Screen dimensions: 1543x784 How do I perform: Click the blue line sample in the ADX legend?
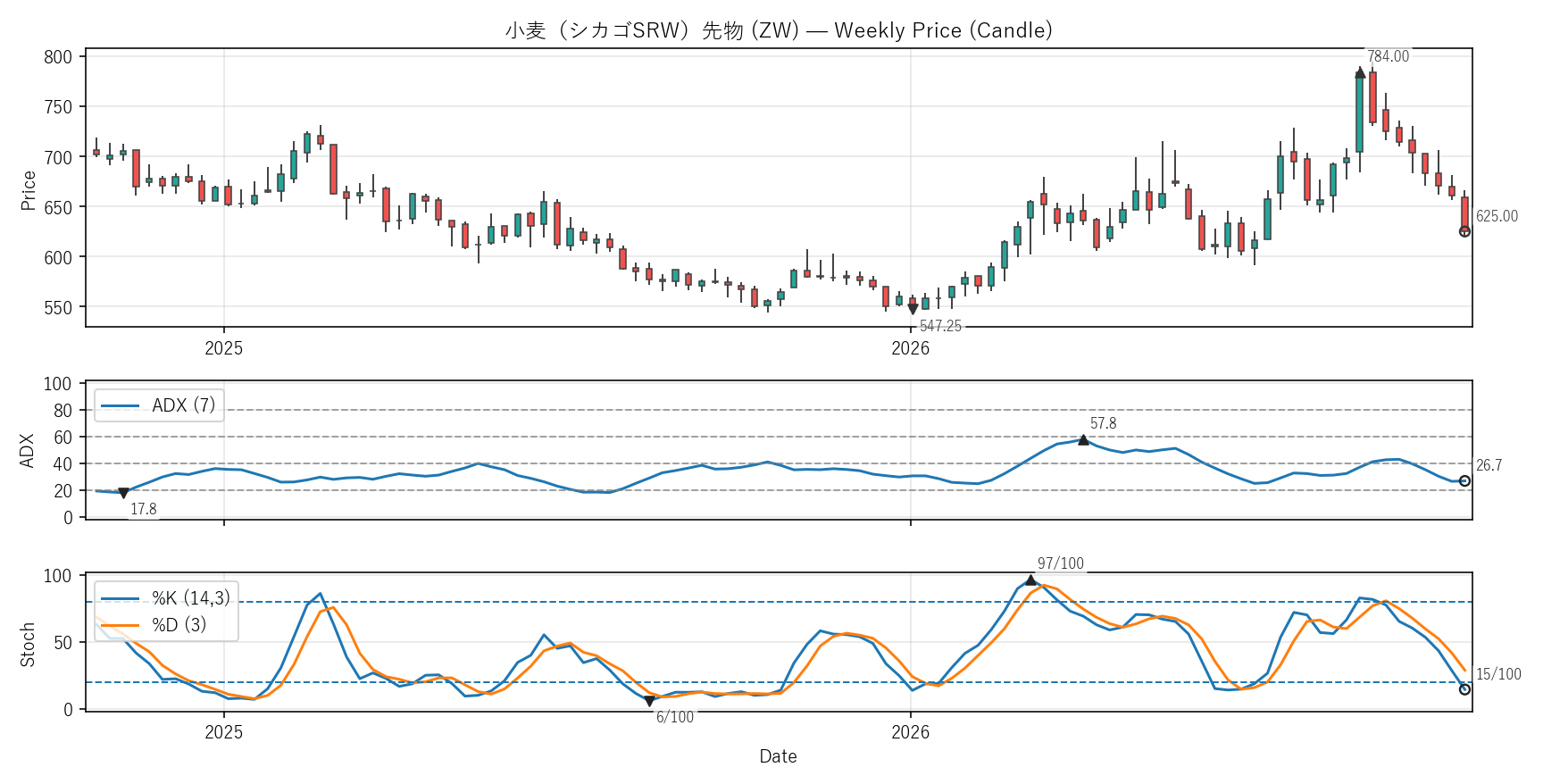coord(121,406)
